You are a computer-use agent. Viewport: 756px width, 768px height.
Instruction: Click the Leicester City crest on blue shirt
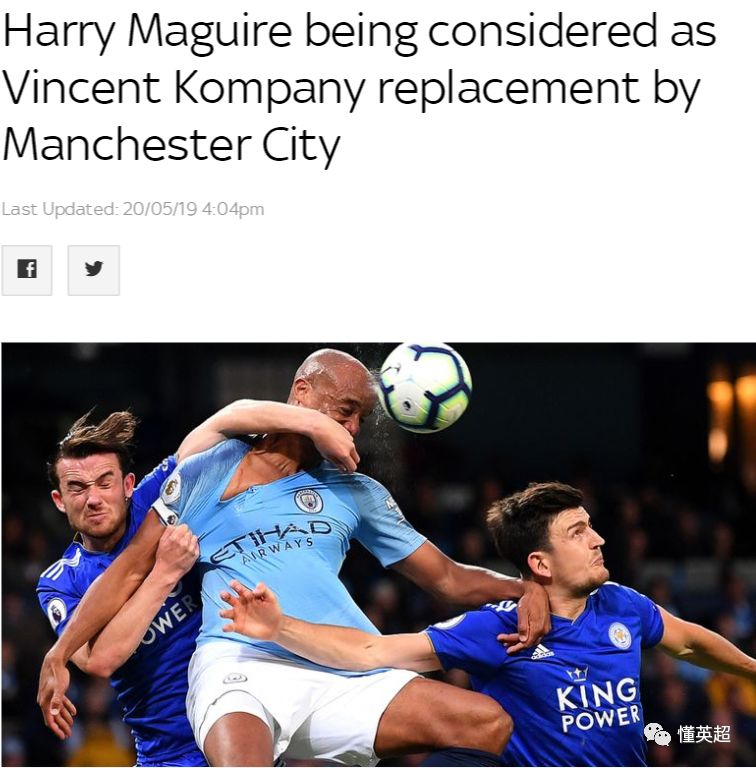click(619, 635)
